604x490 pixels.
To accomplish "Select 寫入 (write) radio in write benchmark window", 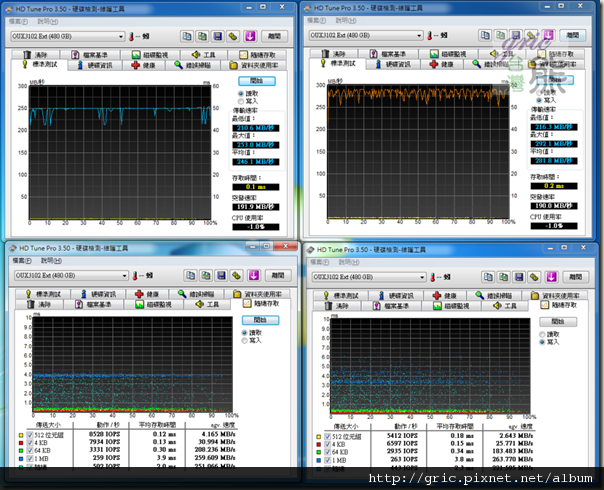I will click(x=539, y=100).
